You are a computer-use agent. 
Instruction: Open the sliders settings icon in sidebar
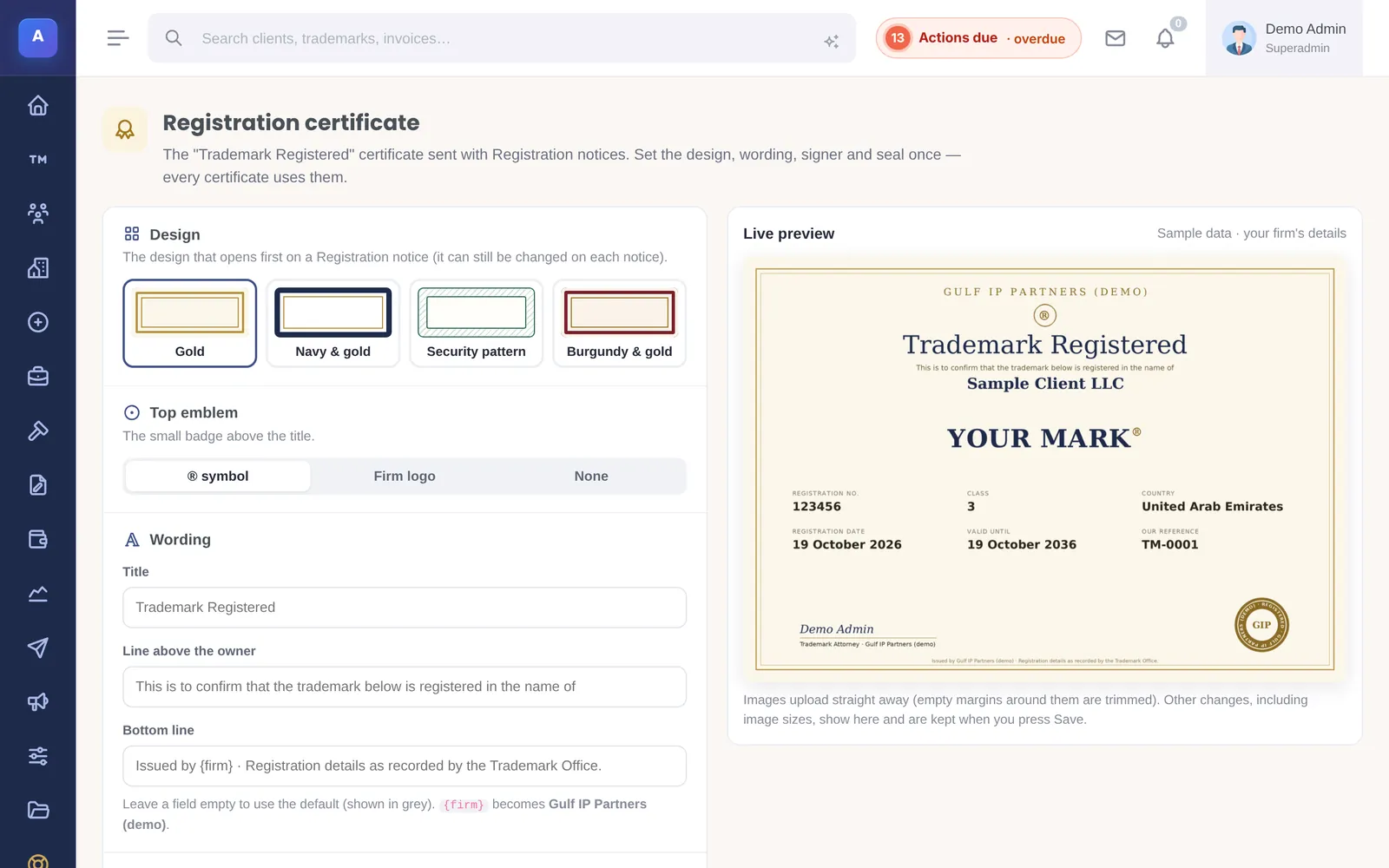coord(38,756)
